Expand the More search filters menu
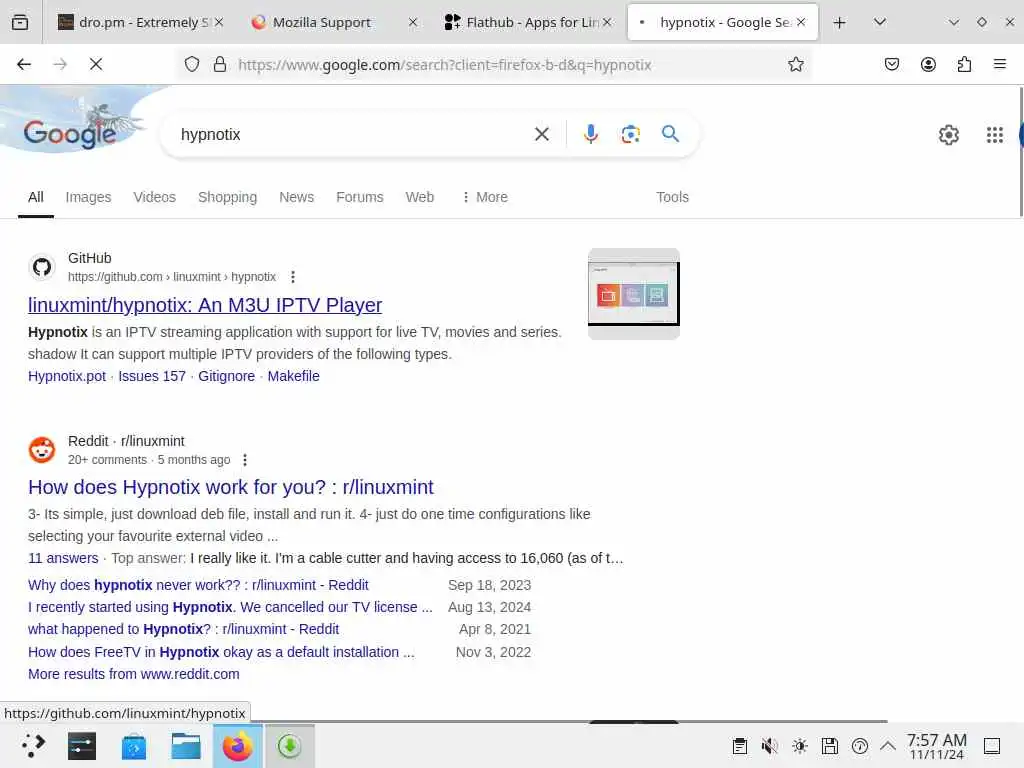This screenshot has height=768, width=1024. point(485,197)
